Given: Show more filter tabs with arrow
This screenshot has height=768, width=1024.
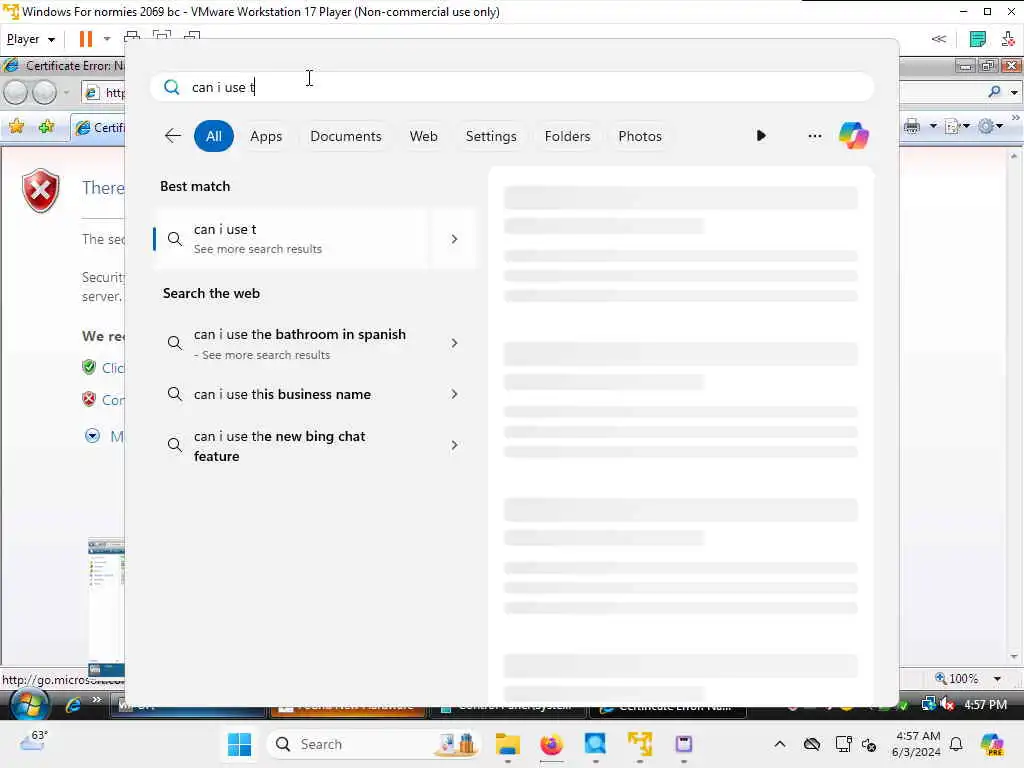Looking at the screenshot, I should [x=761, y=136].
